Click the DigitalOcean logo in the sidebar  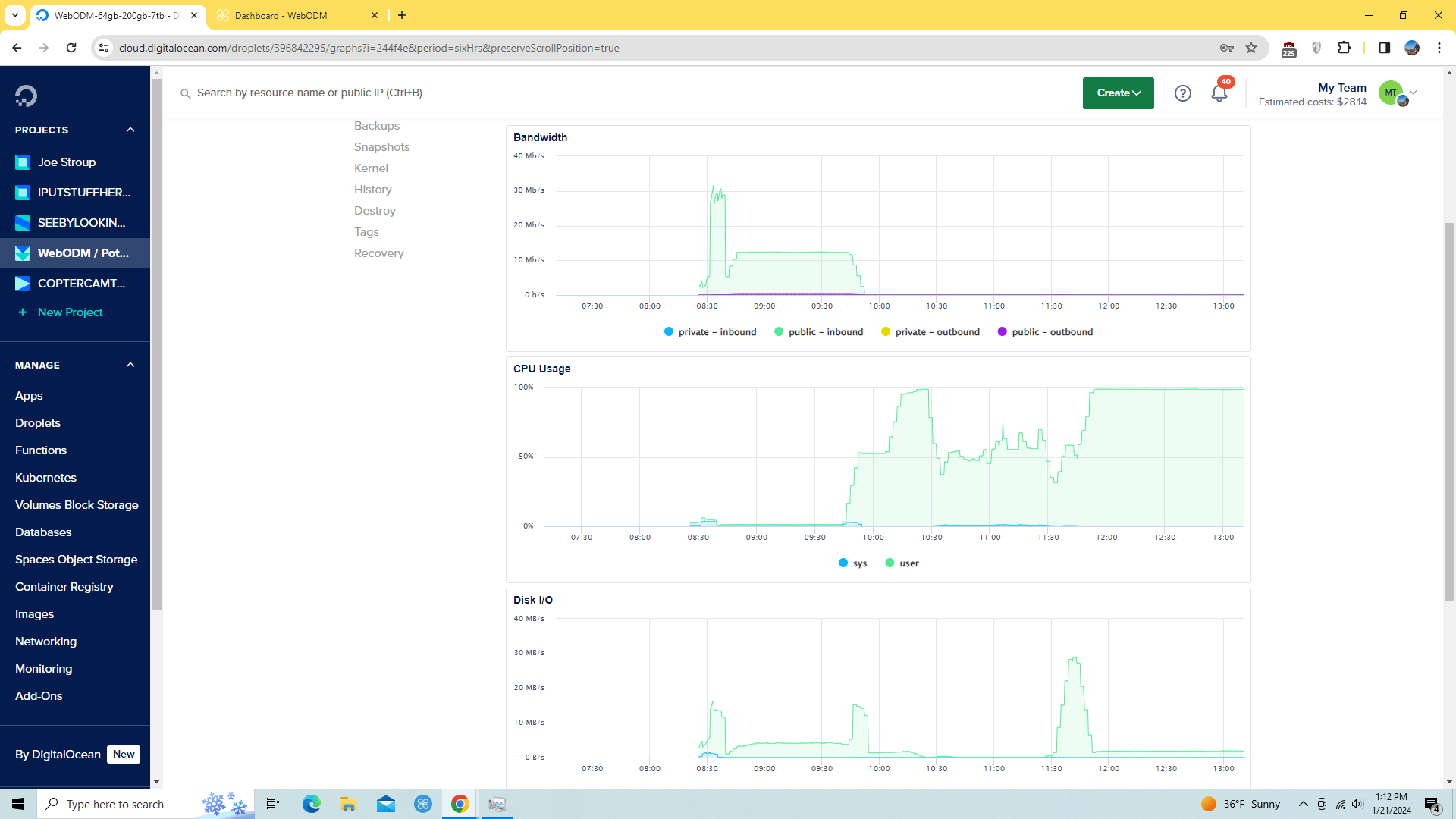[x=26, y=96]
